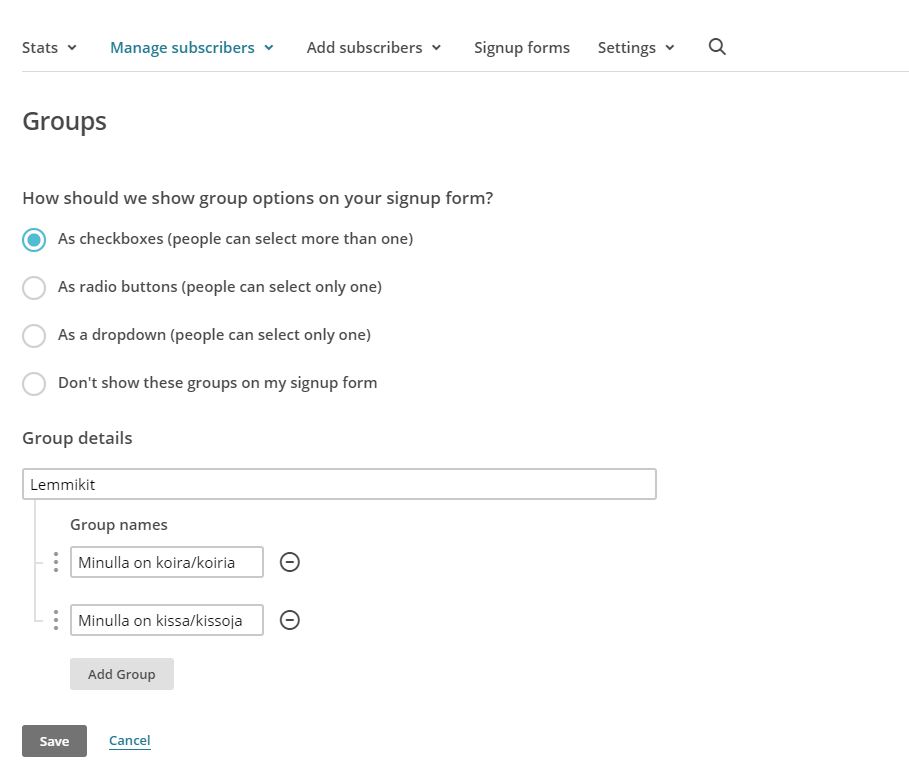
Task: Expand the Add subscribers menu
Action: 374,48
